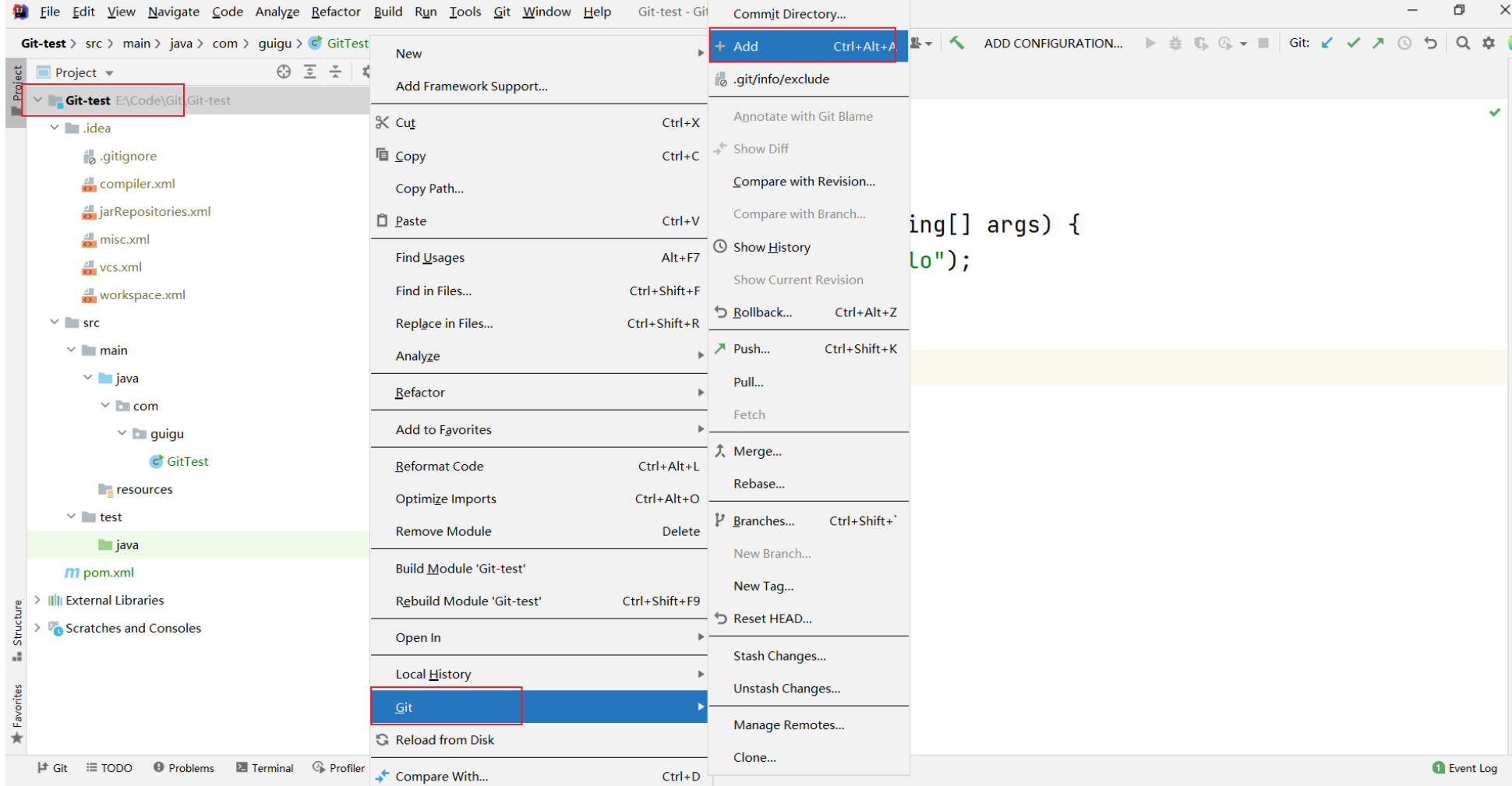Click the guigu breadcrumb in navigation bar

[274, 44]
